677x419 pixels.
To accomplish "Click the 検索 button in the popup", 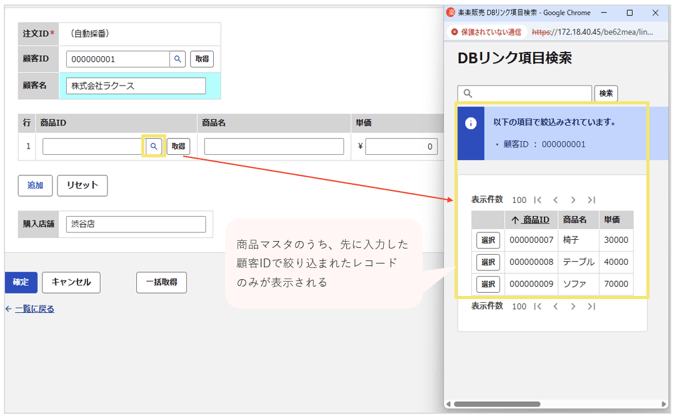I will [606, 93].
